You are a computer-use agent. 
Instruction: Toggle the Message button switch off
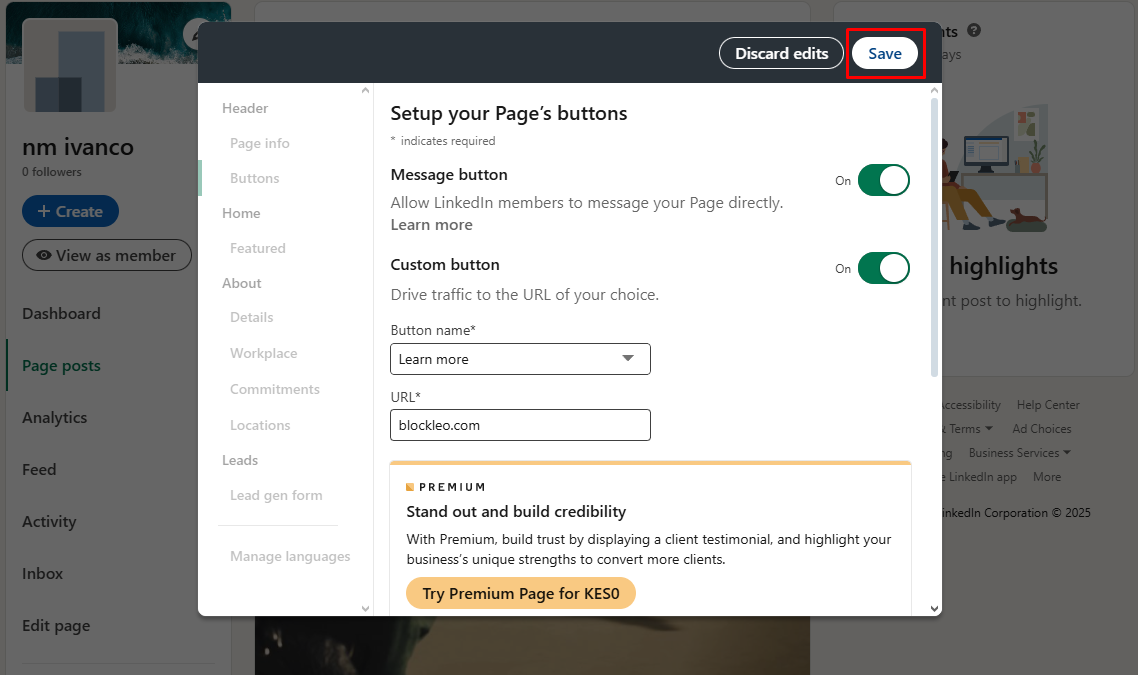tap(883, 180)
